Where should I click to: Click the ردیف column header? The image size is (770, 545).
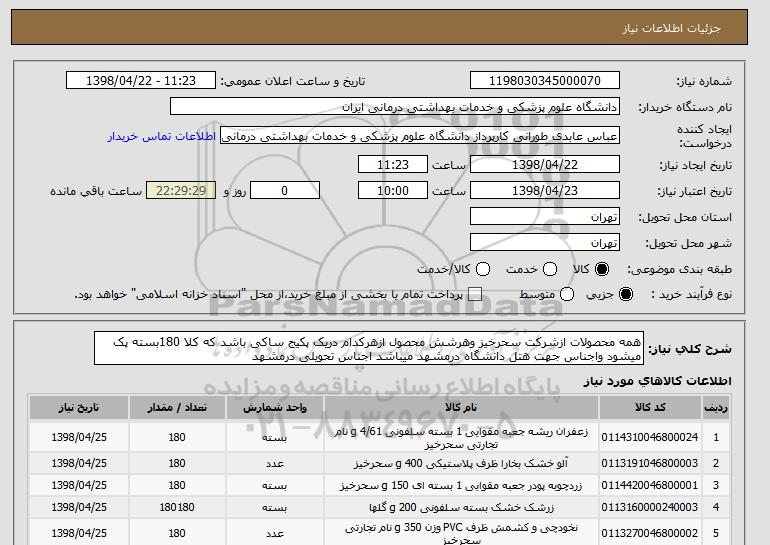pos(716,408)
